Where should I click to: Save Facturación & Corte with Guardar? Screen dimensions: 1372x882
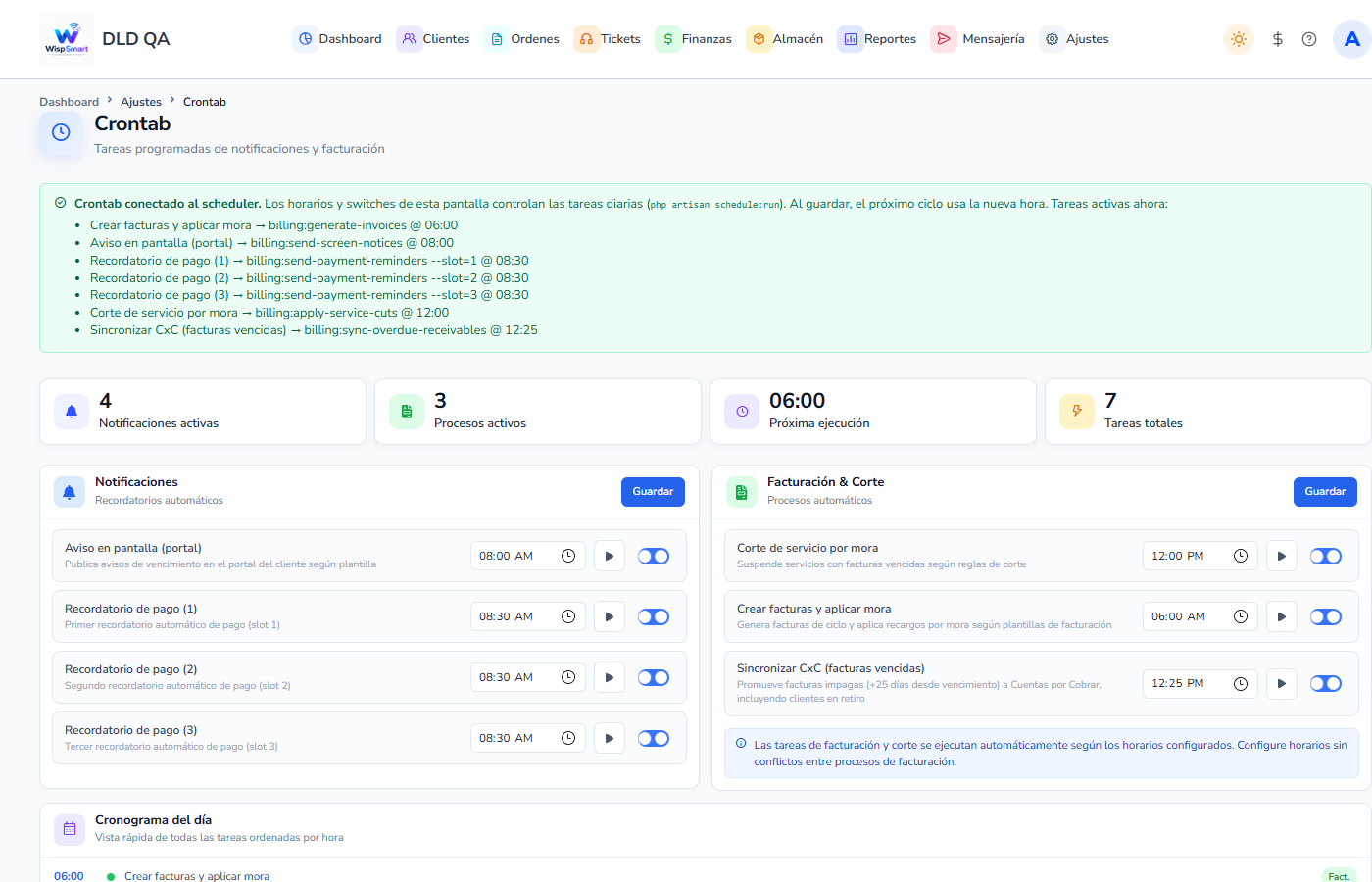pos(1325,492)
